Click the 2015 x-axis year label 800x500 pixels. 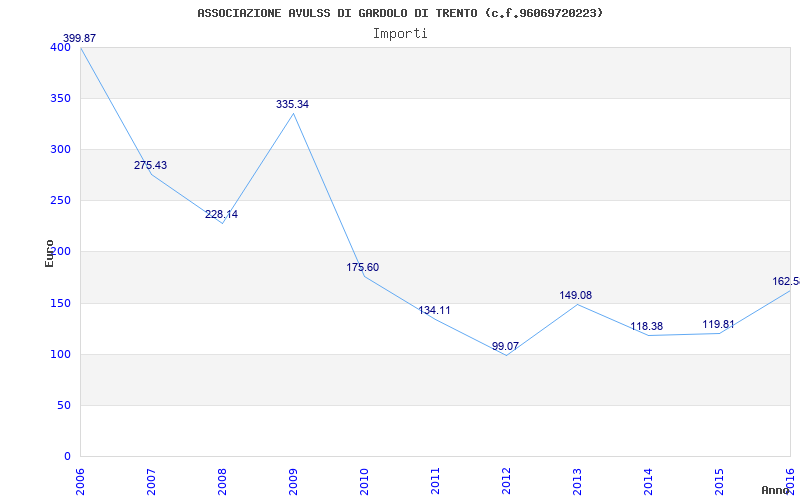pyautogui.click(x=719, y=481)
